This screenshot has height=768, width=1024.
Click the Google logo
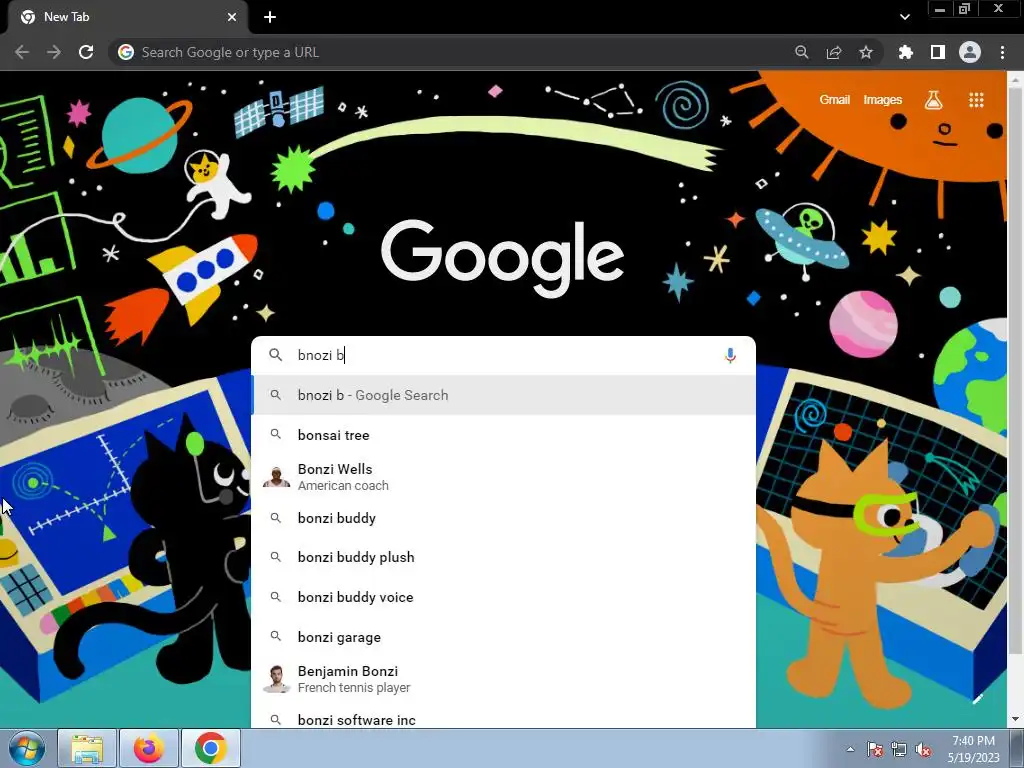[x=502, y=257]
